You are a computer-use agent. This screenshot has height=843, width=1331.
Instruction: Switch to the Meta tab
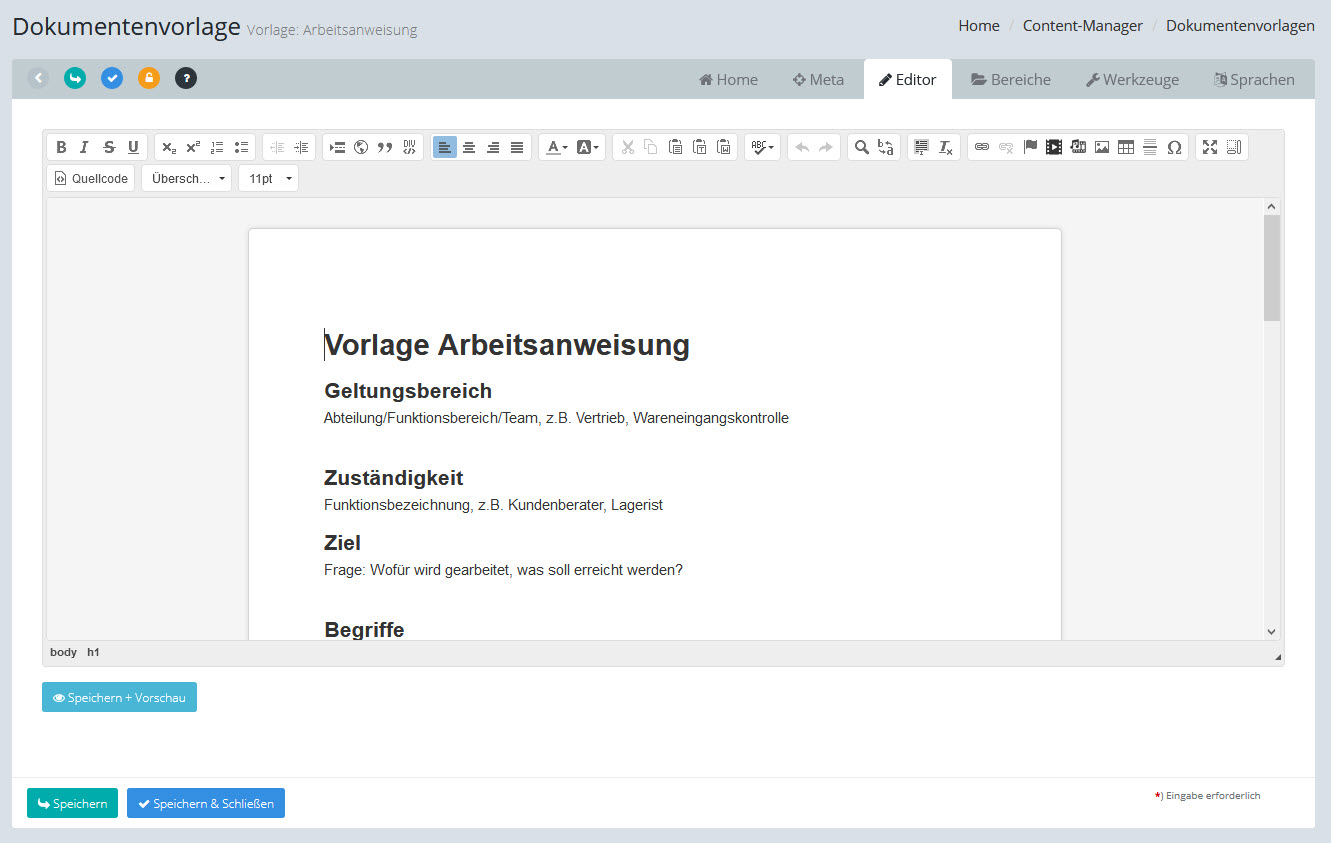pyautogui.click(x=818, y=80)
